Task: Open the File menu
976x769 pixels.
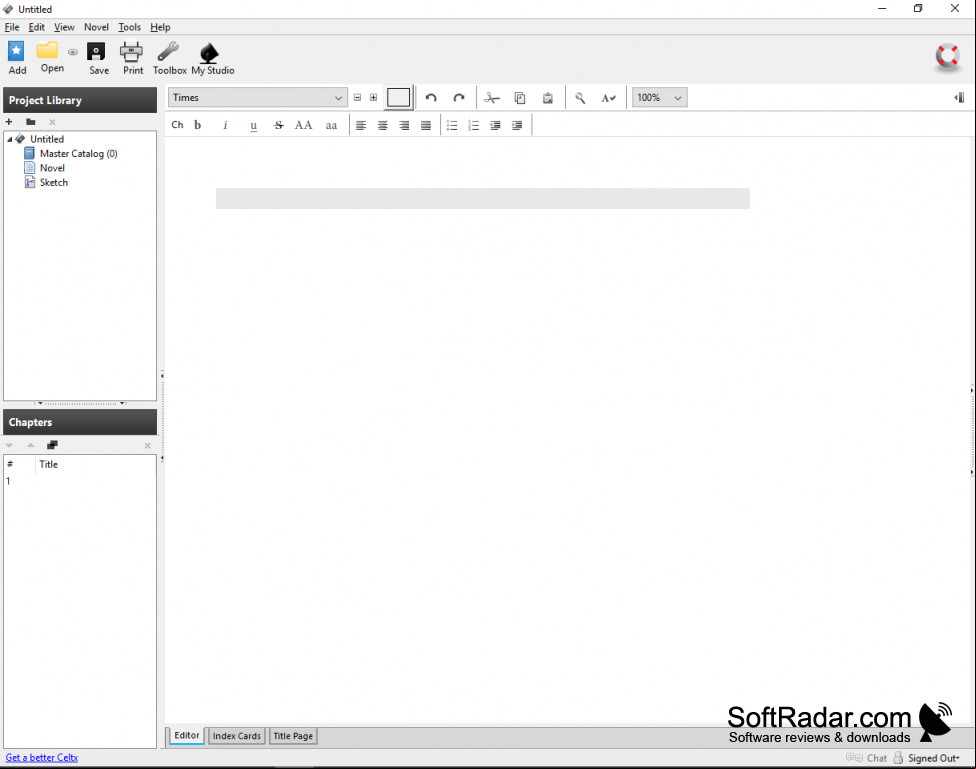Action: coord(12,27)
